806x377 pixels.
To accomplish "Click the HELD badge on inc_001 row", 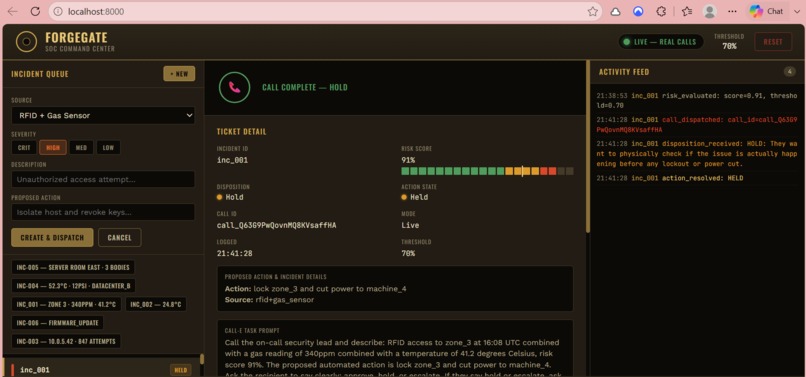I will click(180, 369).
